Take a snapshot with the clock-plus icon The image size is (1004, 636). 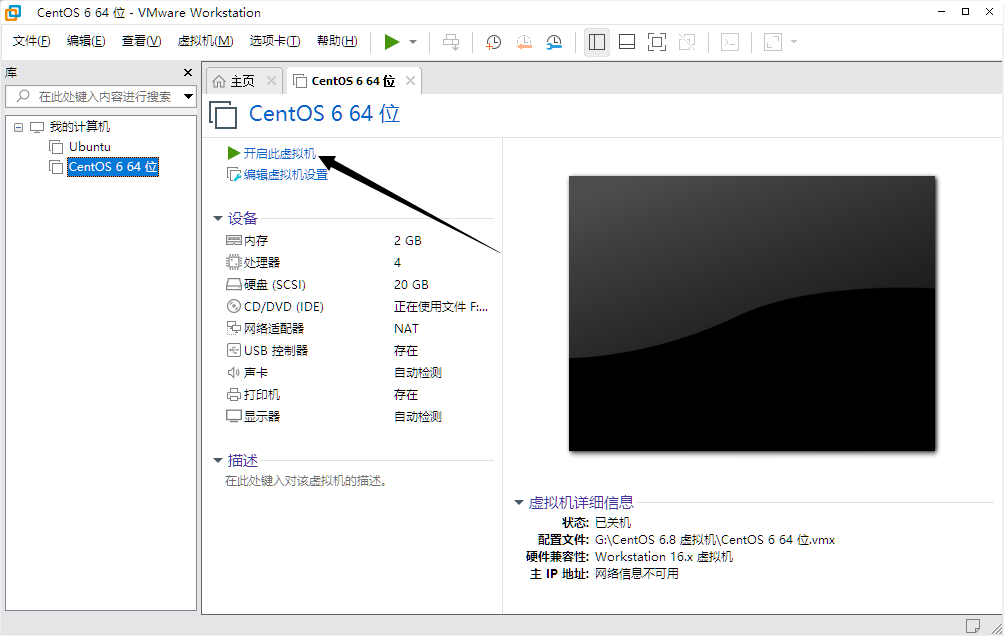pos(493,42)
